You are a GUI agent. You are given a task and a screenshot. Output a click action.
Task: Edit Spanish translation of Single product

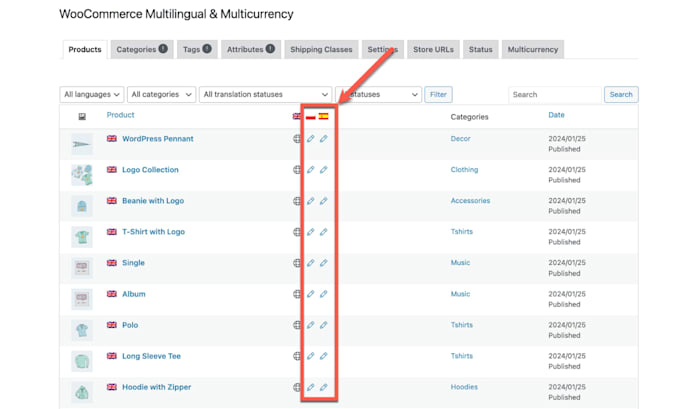(x=324, y=263)
